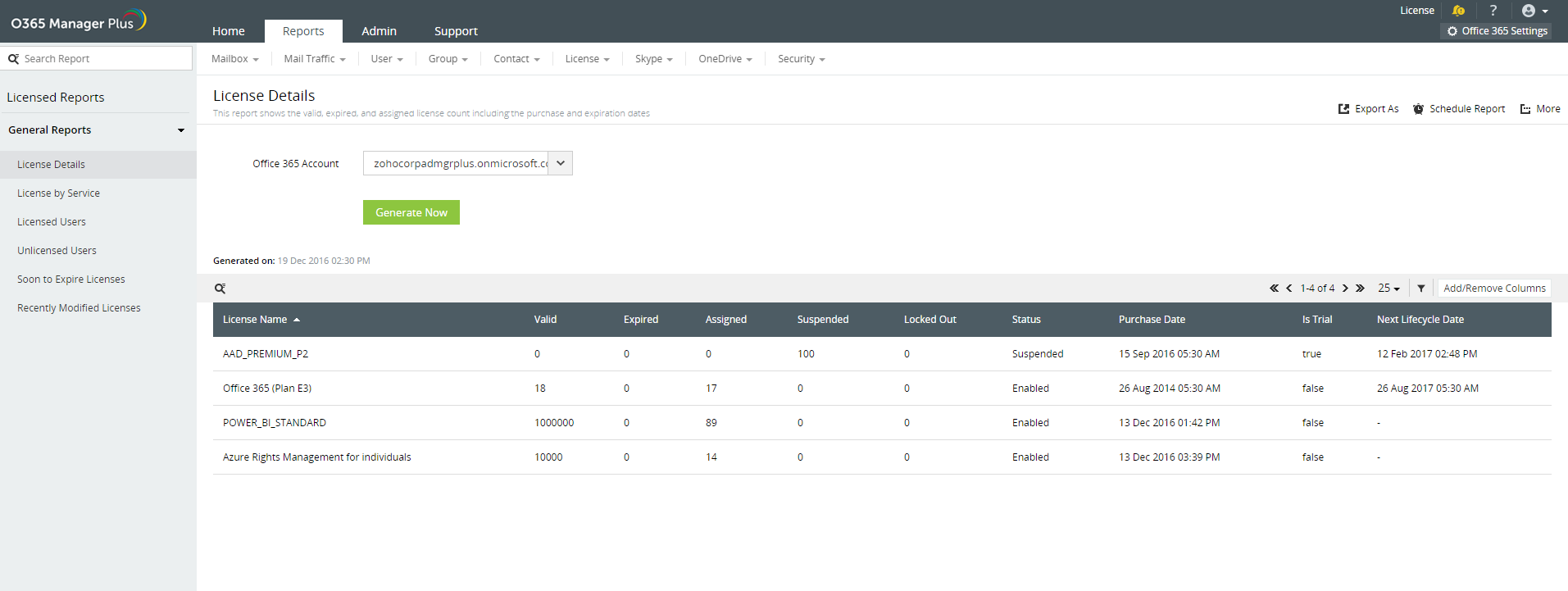Sort by Suspended column header

pos(823,320)
